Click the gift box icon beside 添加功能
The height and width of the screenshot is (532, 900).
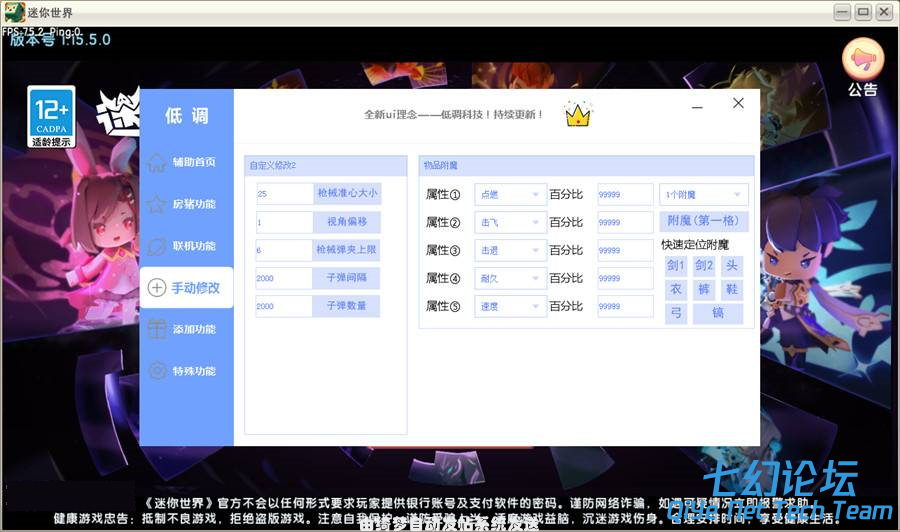[x=156, y=329]
